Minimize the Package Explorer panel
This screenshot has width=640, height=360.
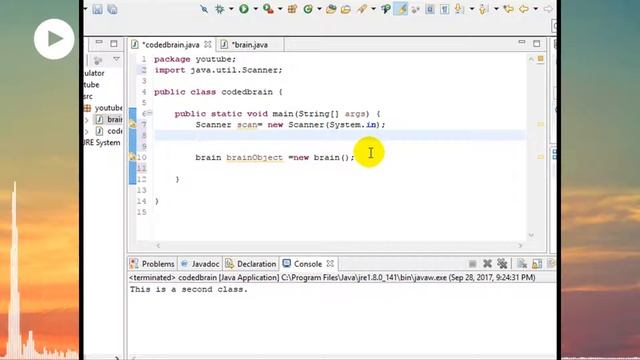[99, 43]
